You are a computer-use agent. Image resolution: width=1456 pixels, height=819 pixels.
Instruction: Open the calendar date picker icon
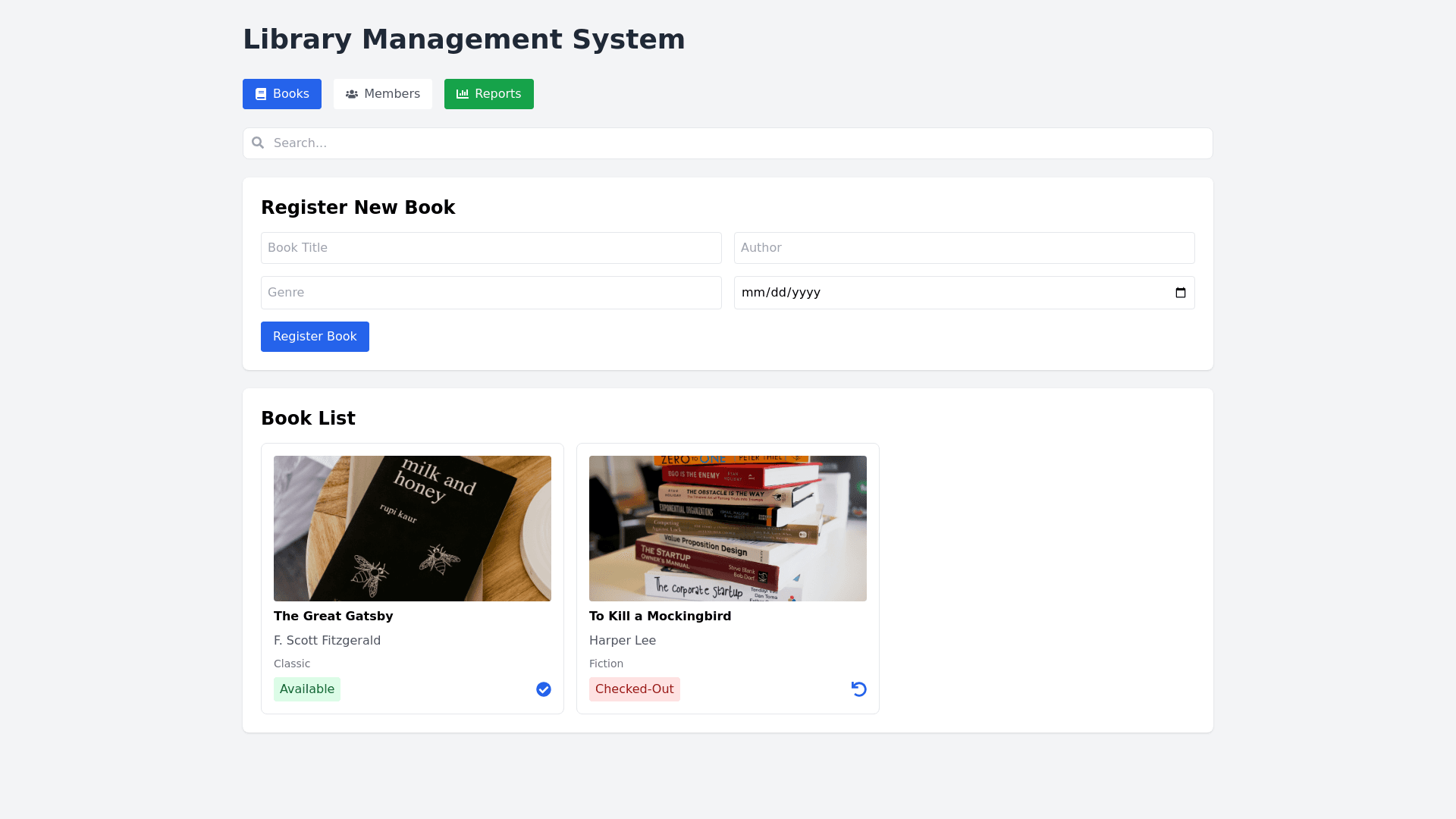(1180, 293)
